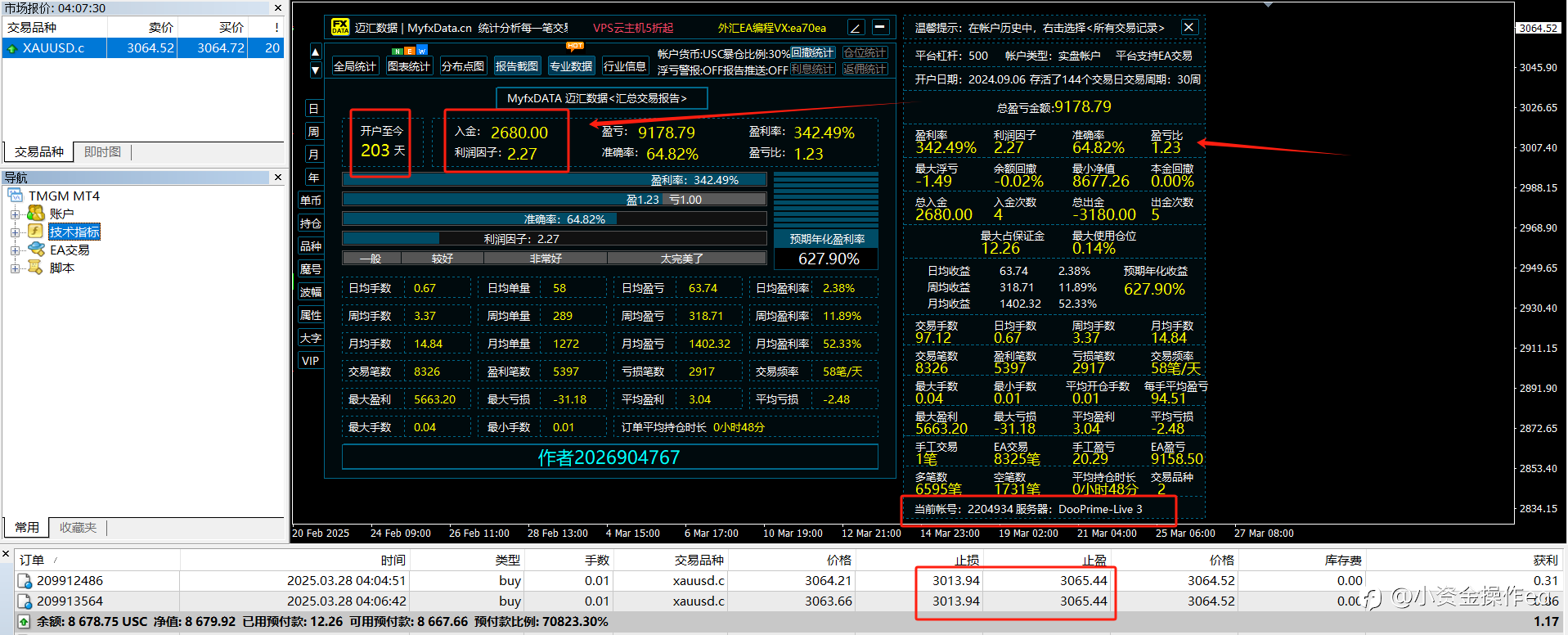Click the 仓位统计 button
This screenshot has height=635, width=1568.
[865, 53]
